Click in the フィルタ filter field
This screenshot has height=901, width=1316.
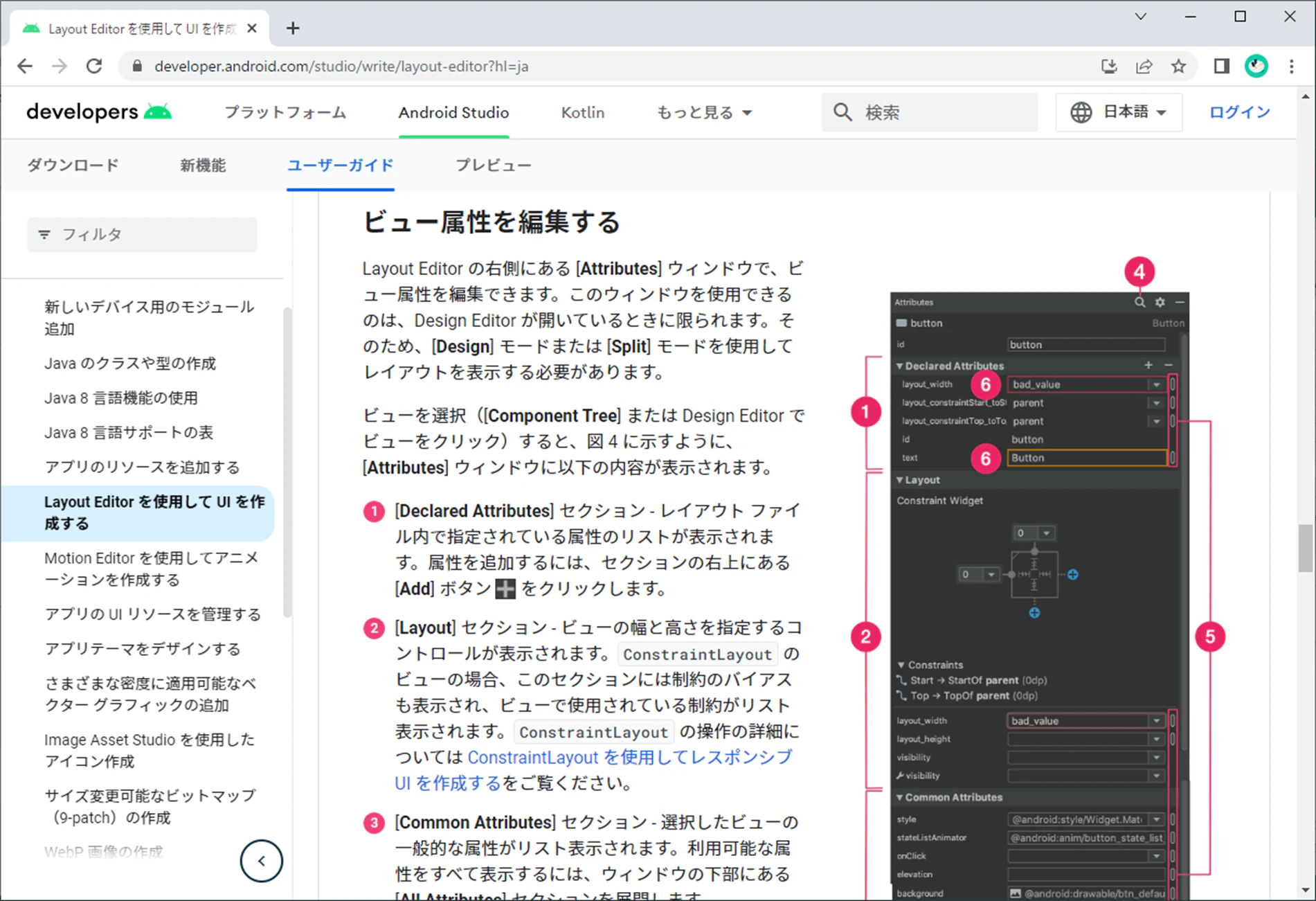pyautogui.click(x=142, y=235)
